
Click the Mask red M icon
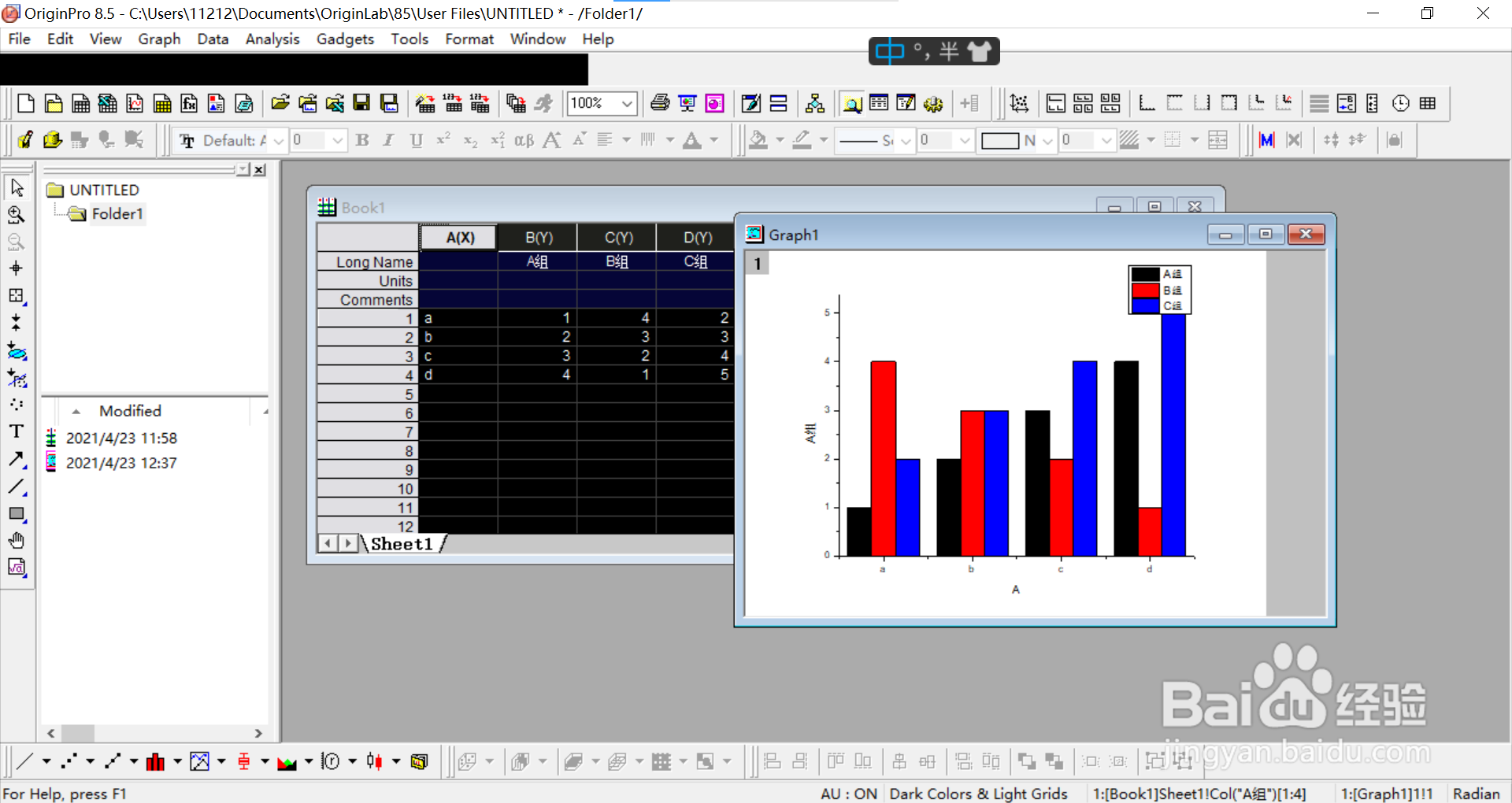pyautogui.click(x=1267, y=140)
